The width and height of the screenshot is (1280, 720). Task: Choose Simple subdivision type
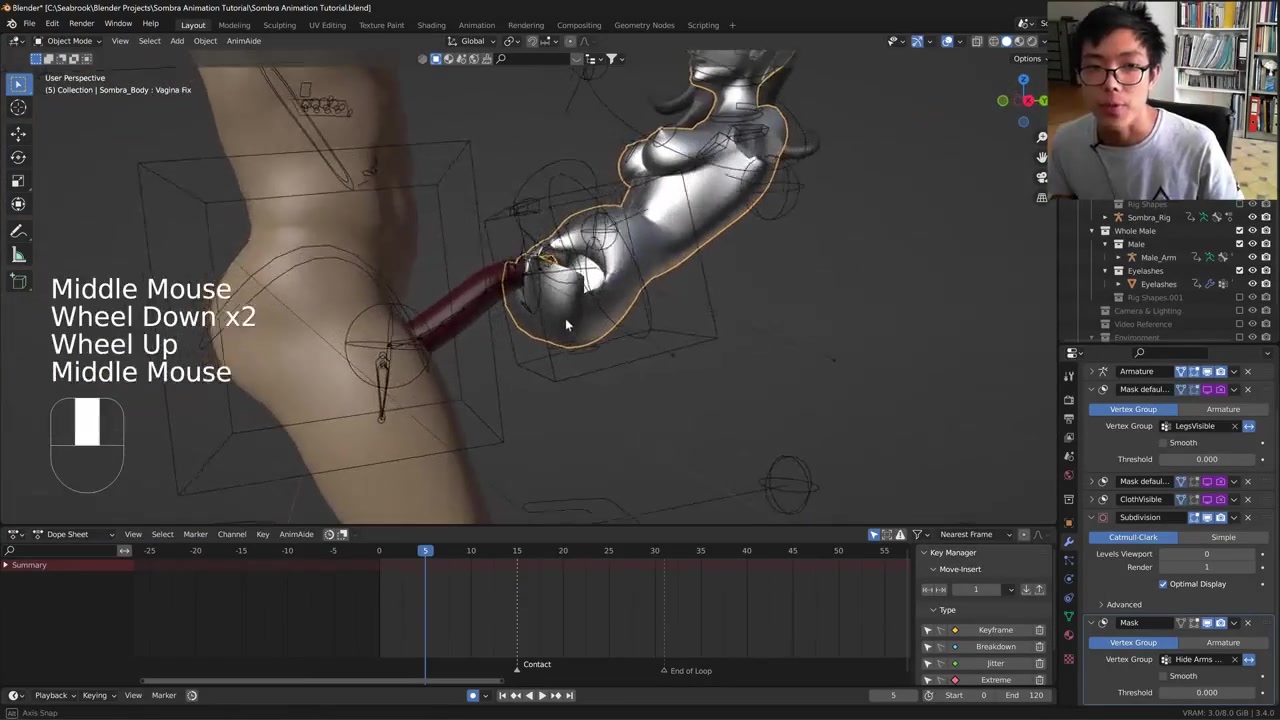pos(1223,537)
